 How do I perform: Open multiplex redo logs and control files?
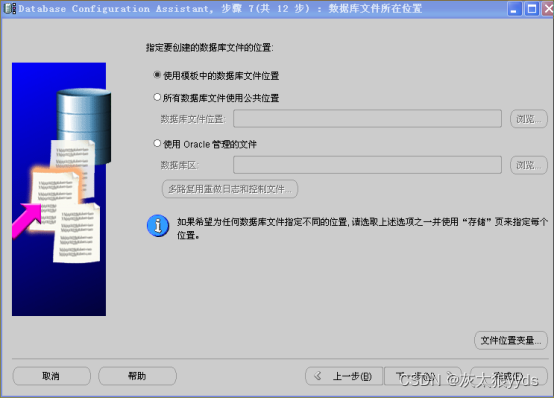(x=230, y=189)
